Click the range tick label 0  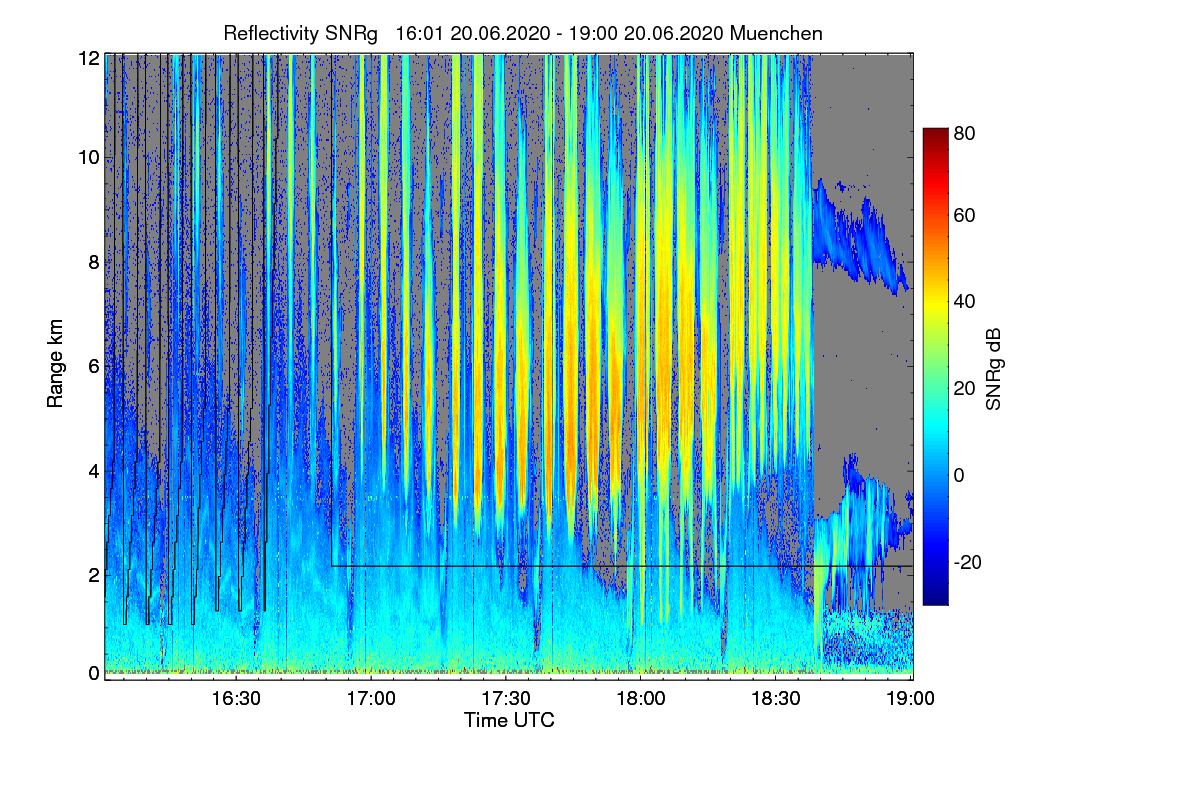pyautogui.click(x=93, y=673)
